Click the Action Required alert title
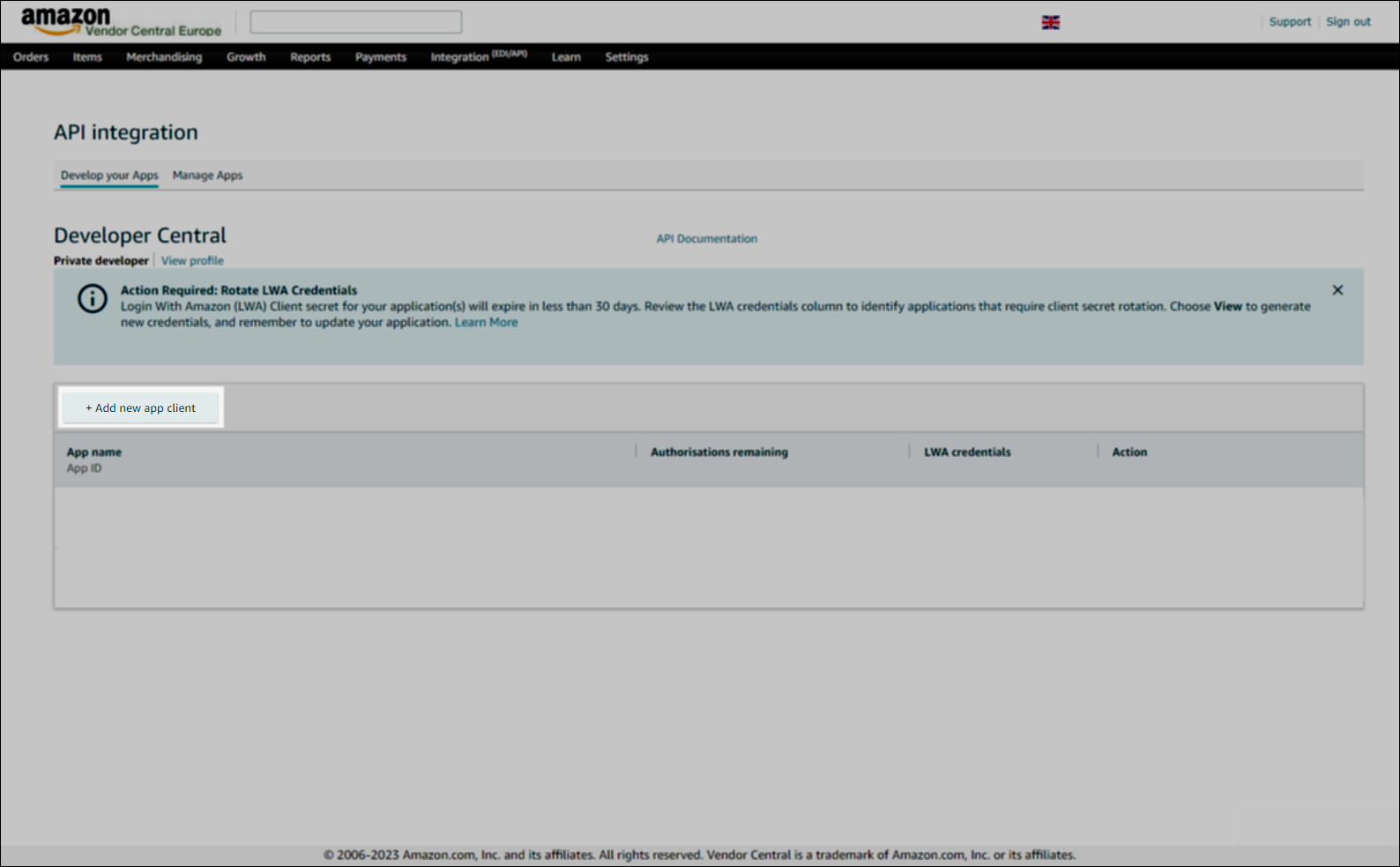Screen dimensions: 1400x867 239,290
